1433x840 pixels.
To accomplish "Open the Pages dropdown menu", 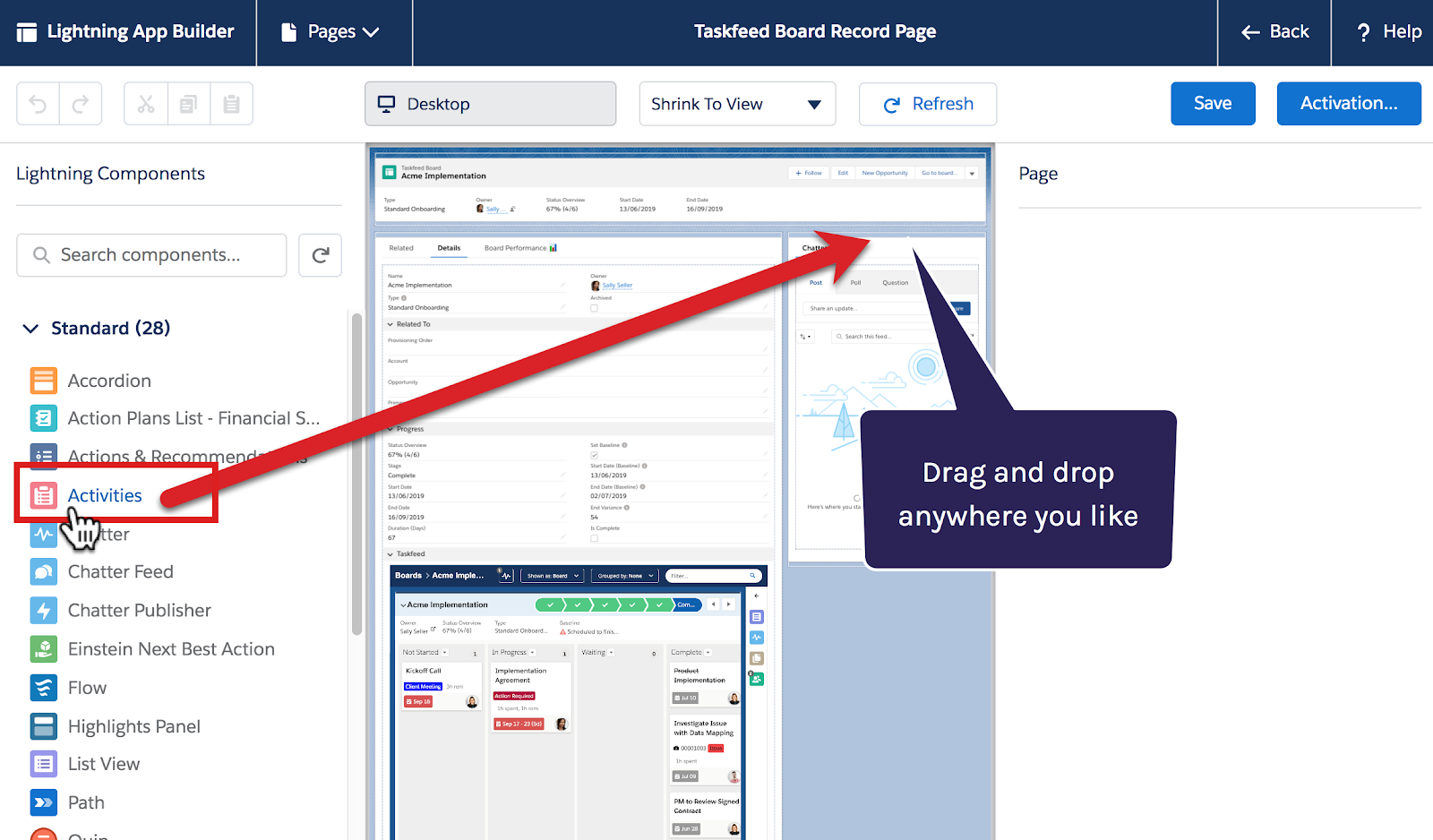I will pos(331,32).
